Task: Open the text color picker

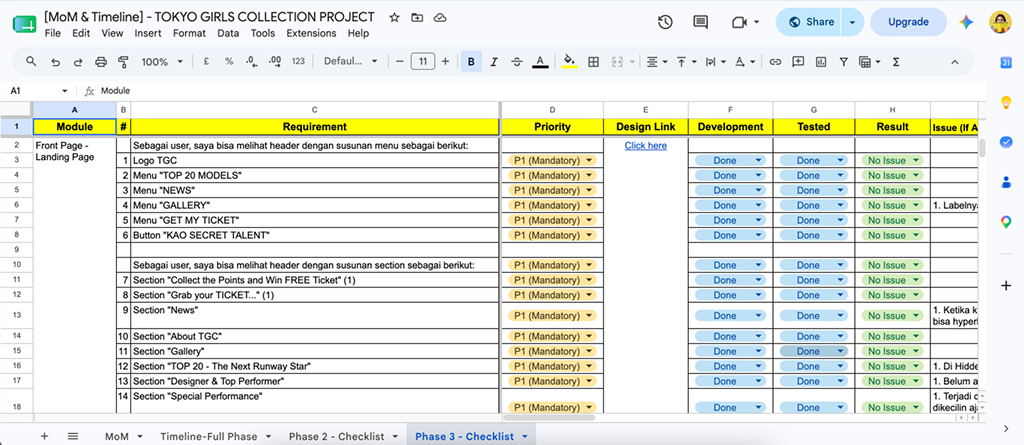Action: pos(539,61)
